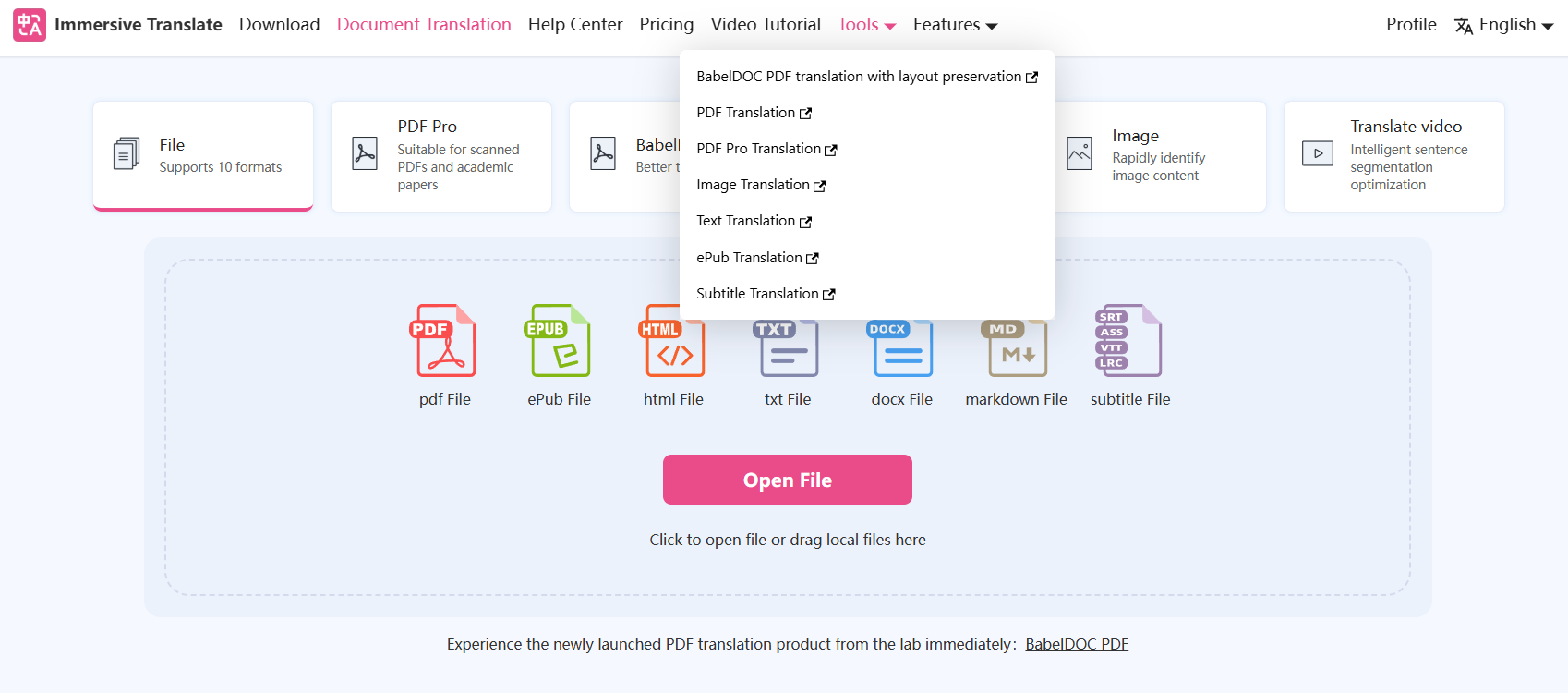
Task: Expand the Features dropdown
Action: tap(955, 25)
